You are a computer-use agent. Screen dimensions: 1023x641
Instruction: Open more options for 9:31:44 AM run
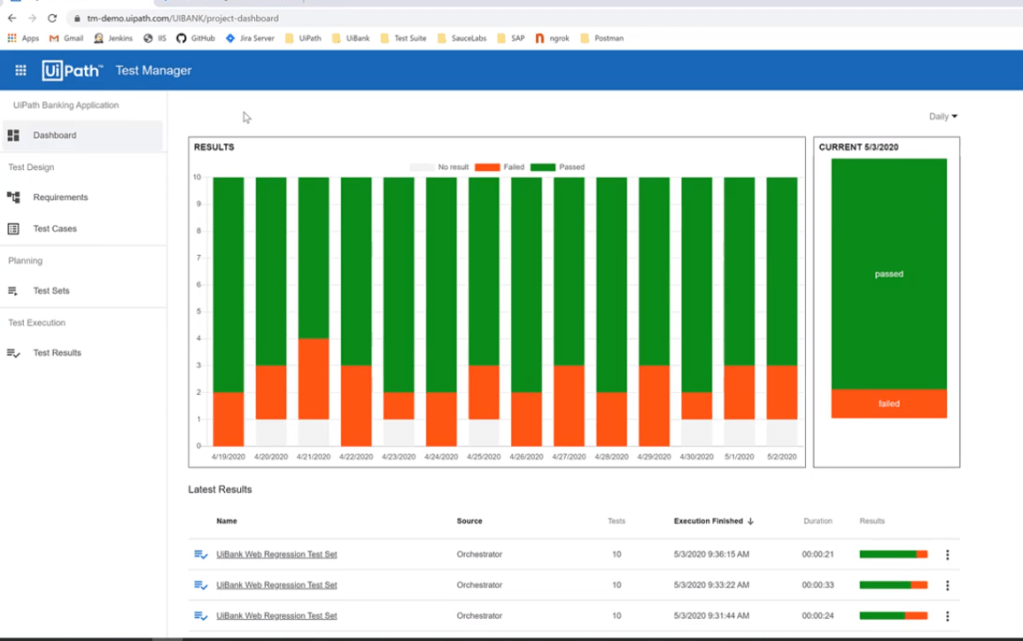(948, 616)
